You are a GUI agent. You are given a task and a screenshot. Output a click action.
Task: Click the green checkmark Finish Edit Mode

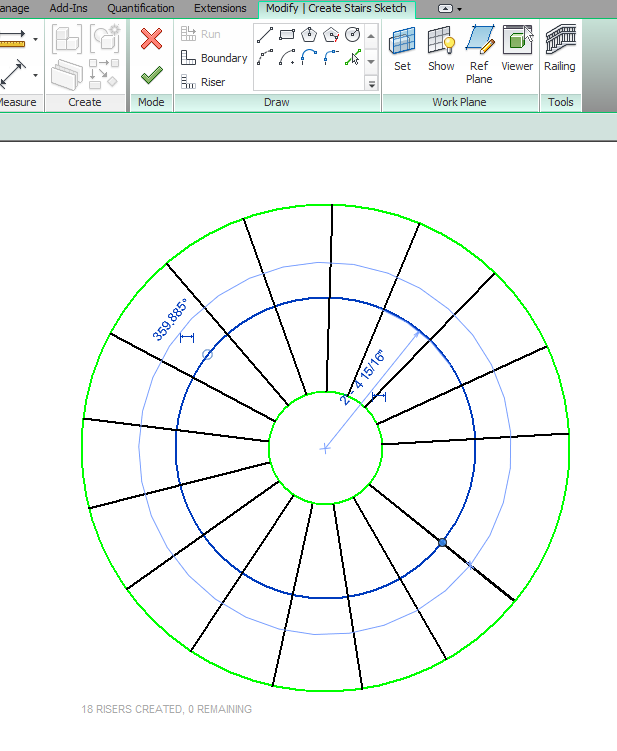(151, 75)
